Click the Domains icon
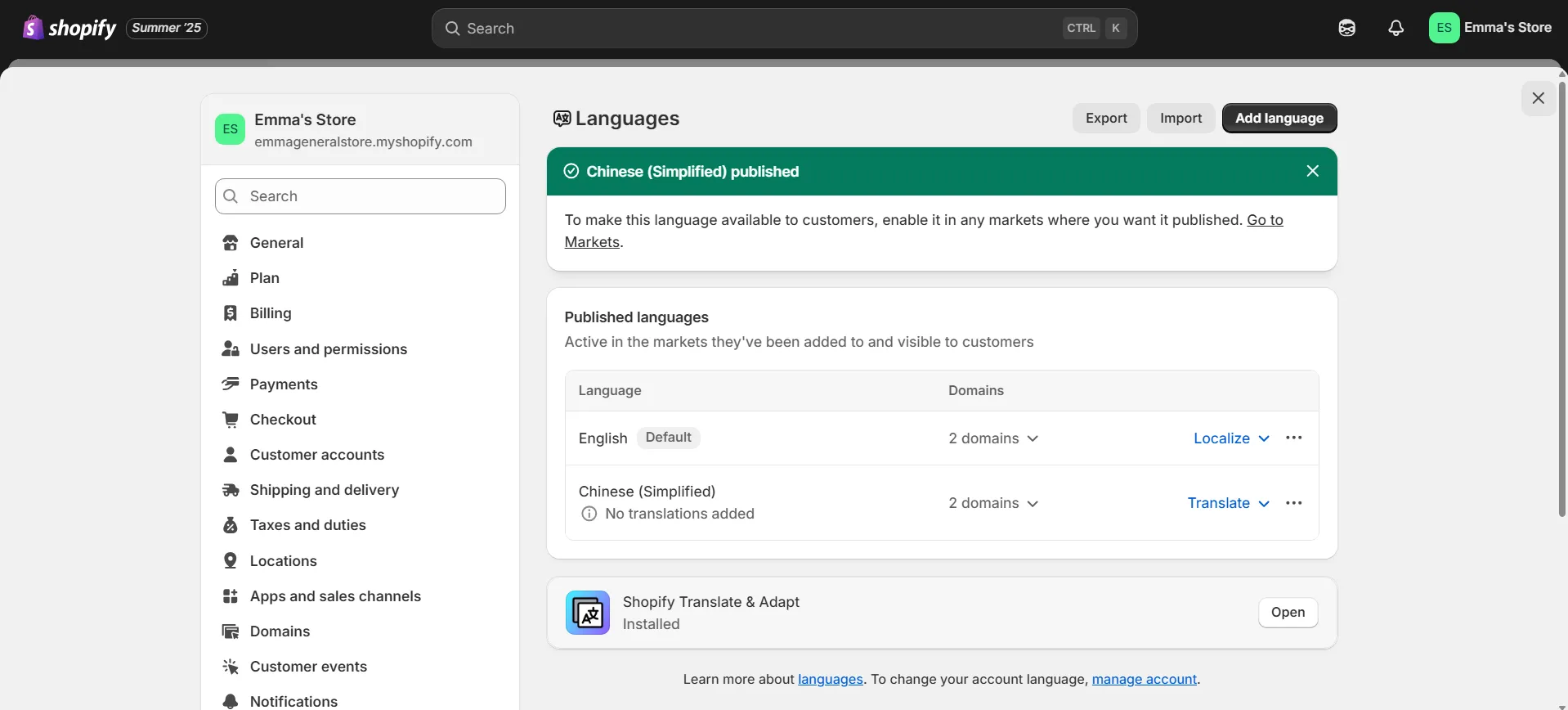This screenshot has height=710, width=1568. point(231,631)
